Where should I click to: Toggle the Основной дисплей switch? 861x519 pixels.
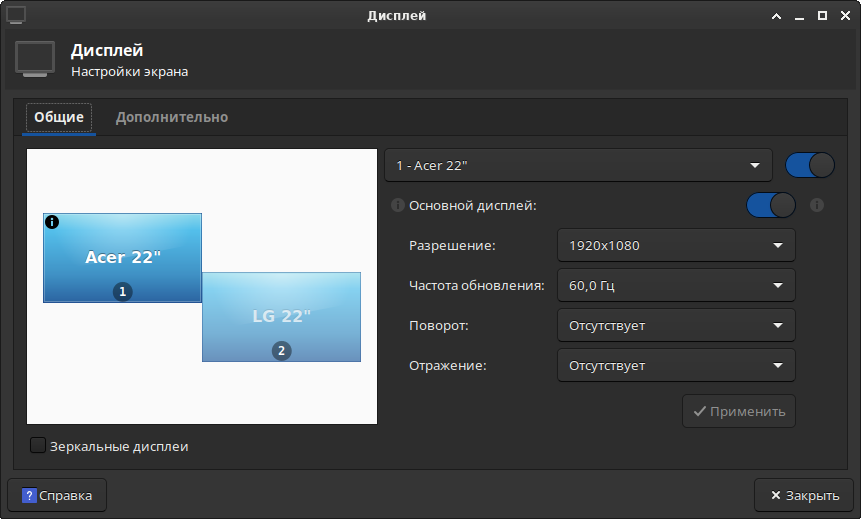[770, 205]
